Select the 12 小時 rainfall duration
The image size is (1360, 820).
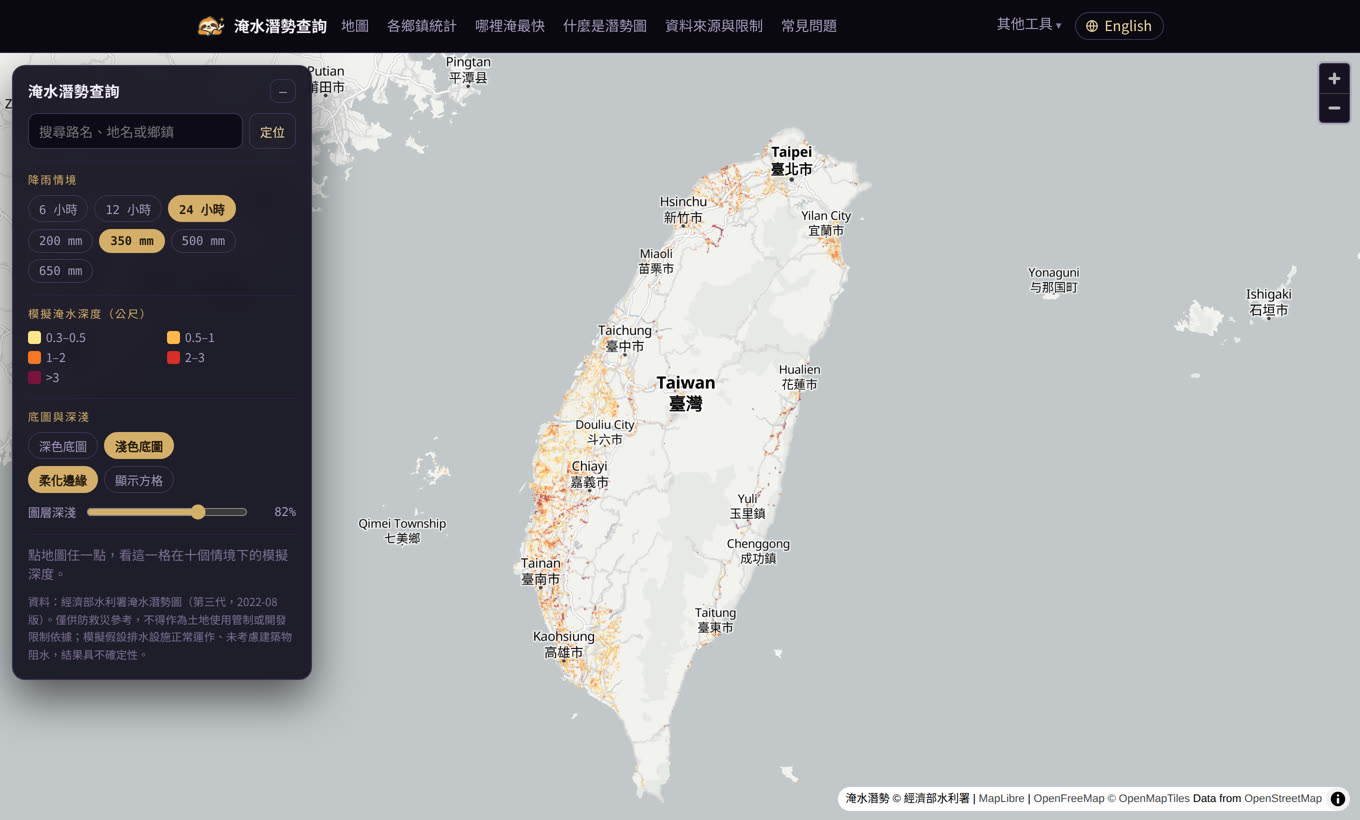[128, 209]
